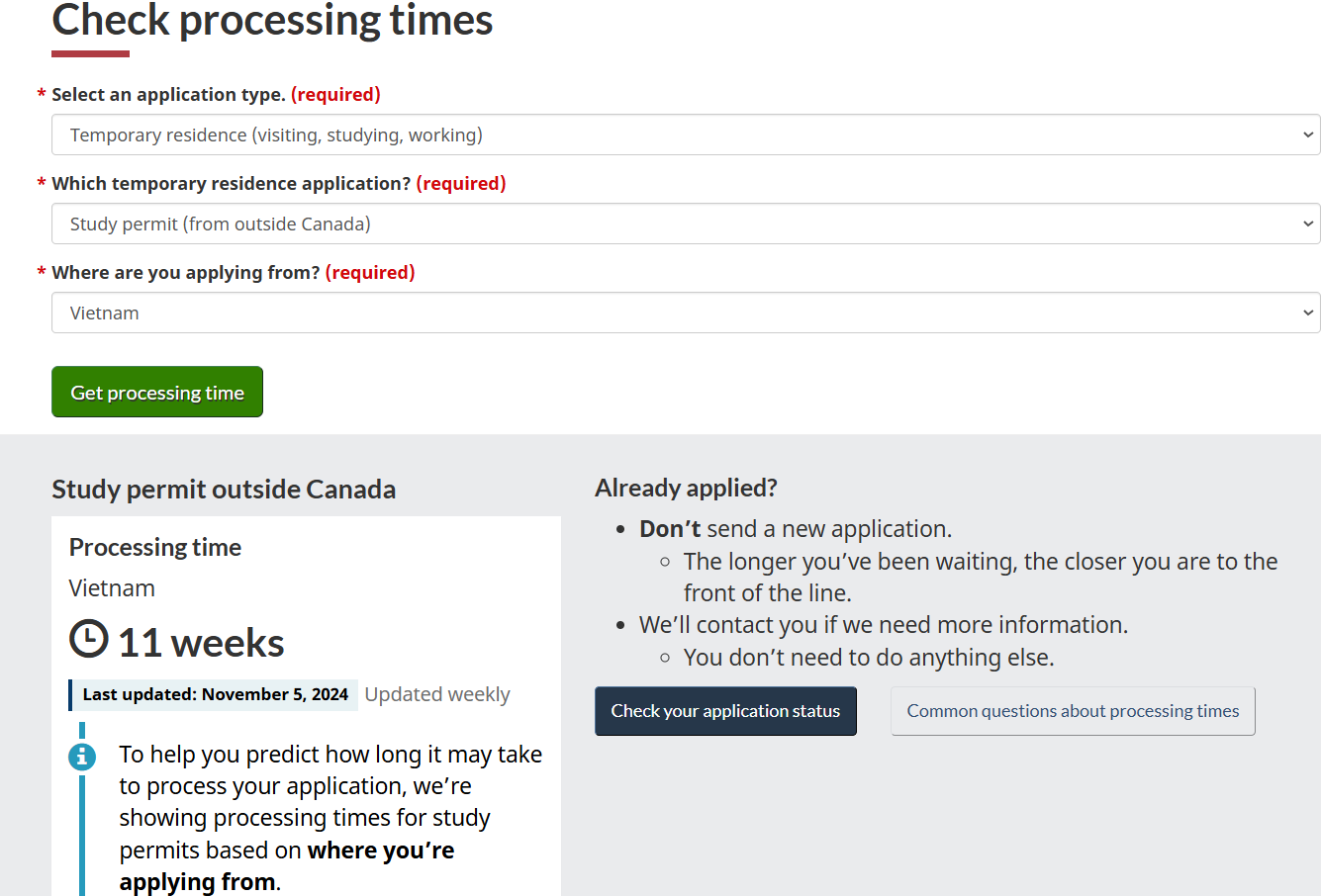Image resolution: width=1321 pixels, height=896 pixels.
Task: Click Check your application status button
Action: pos(725,711)
